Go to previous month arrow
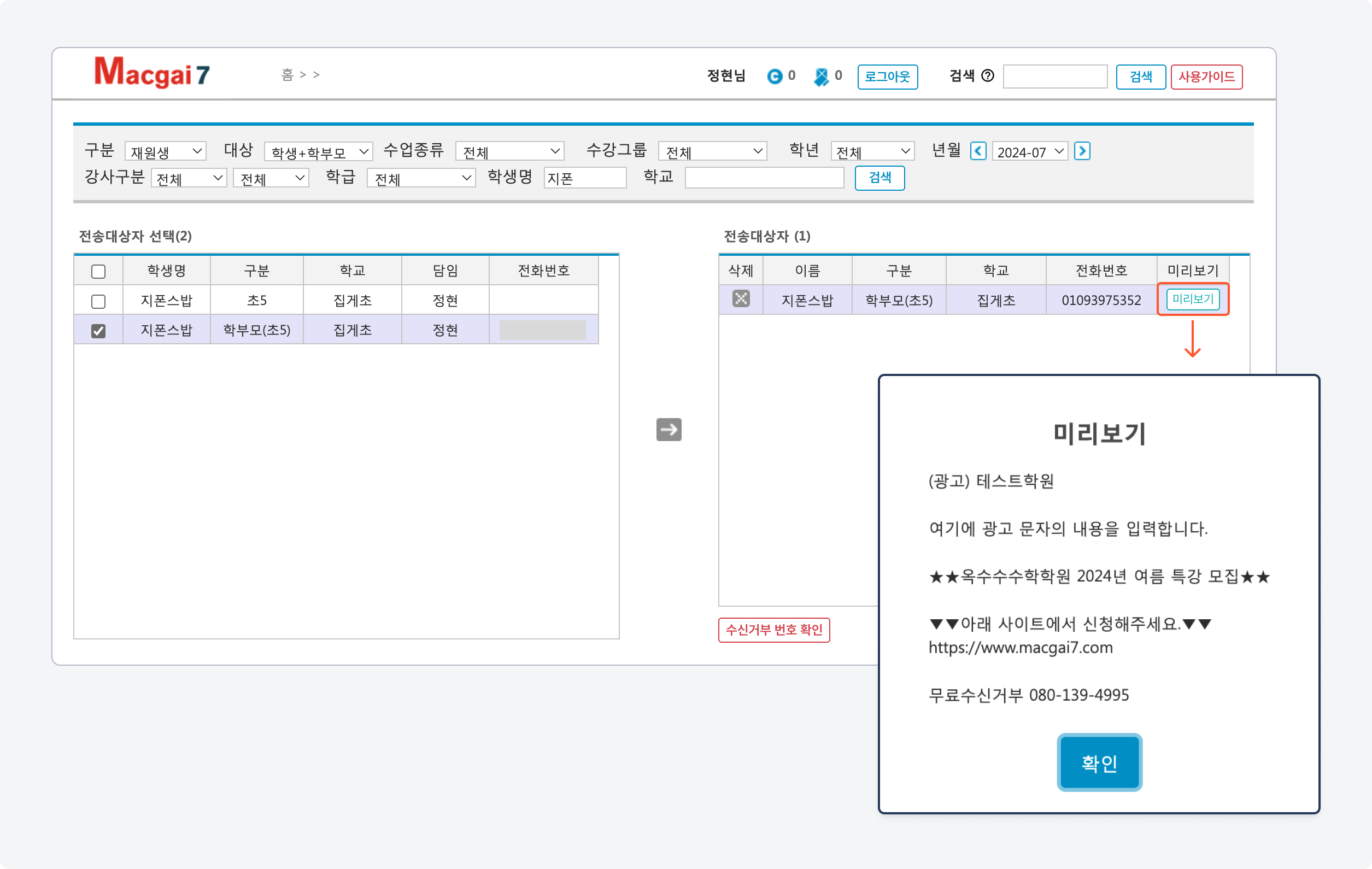Screen dimensions: 1372x869 (x=978, y=151)
